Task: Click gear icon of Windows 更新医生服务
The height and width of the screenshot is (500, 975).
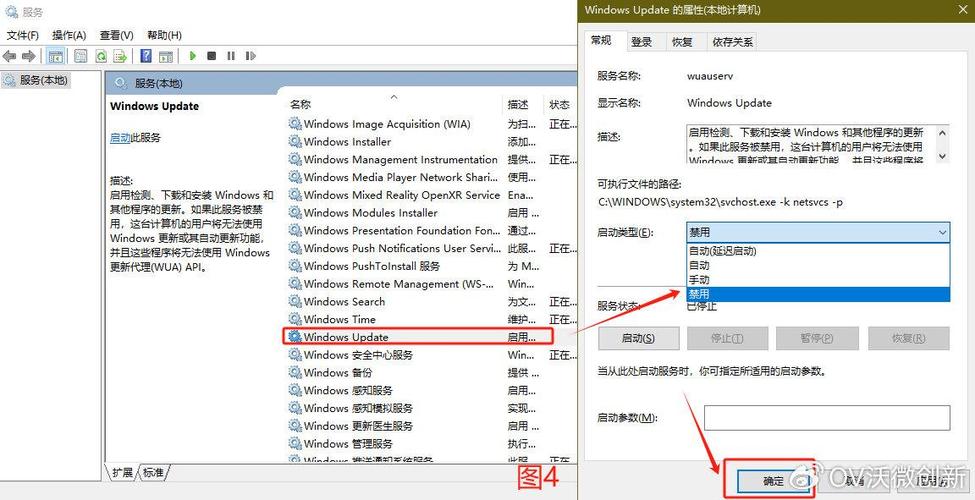Action: point(295,426)
